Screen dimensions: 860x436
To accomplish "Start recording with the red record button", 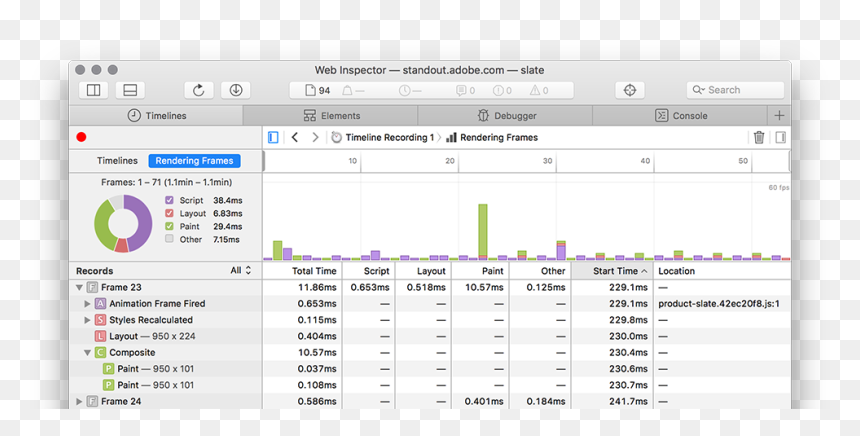I will point(81,137).
